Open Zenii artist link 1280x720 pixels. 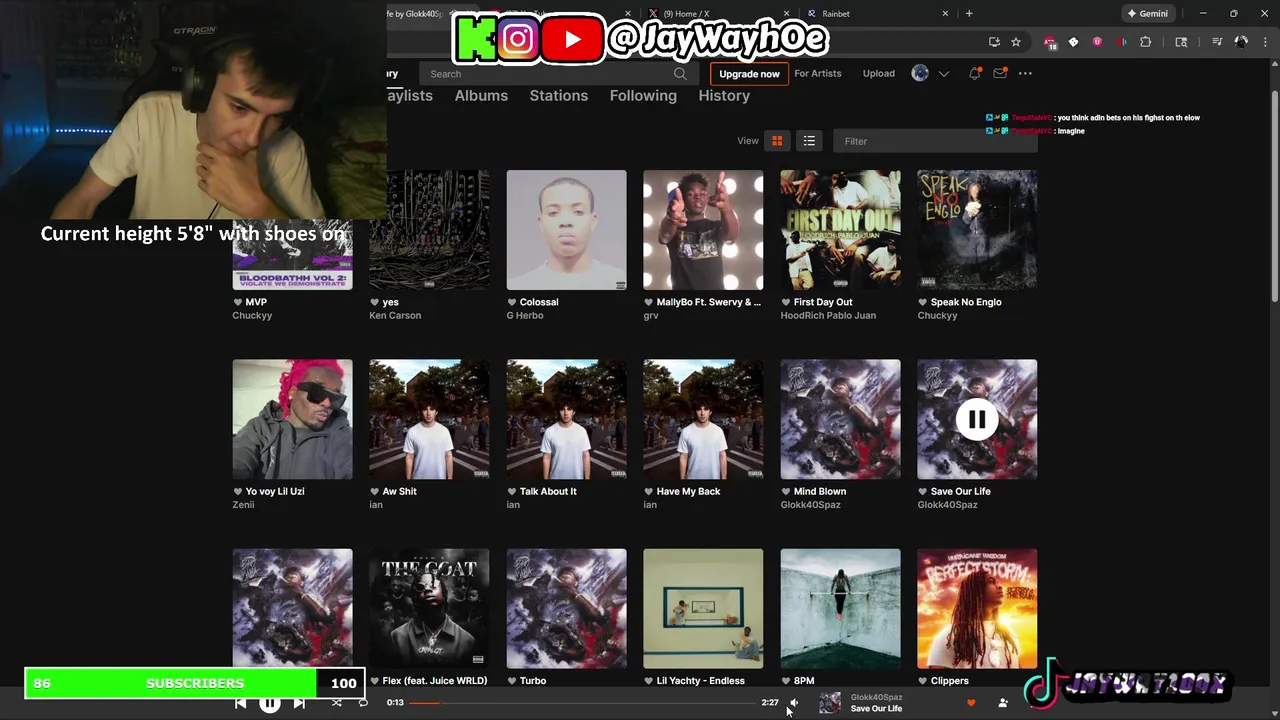coord(243,505)
